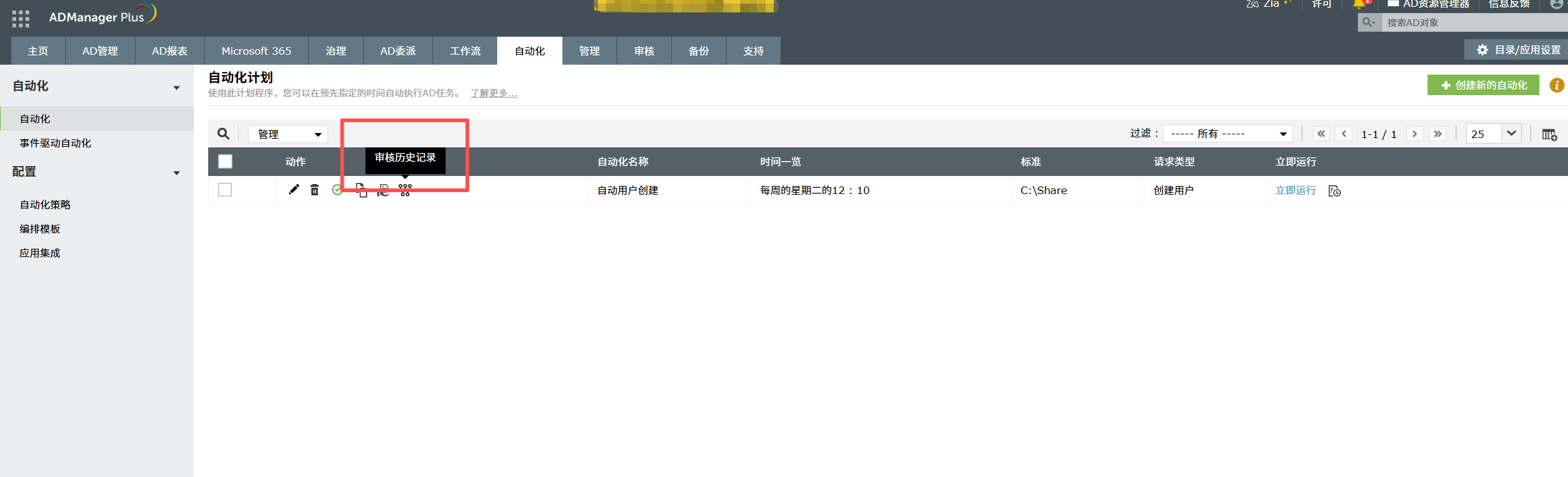Go to the previous results page

[1344, 134]
